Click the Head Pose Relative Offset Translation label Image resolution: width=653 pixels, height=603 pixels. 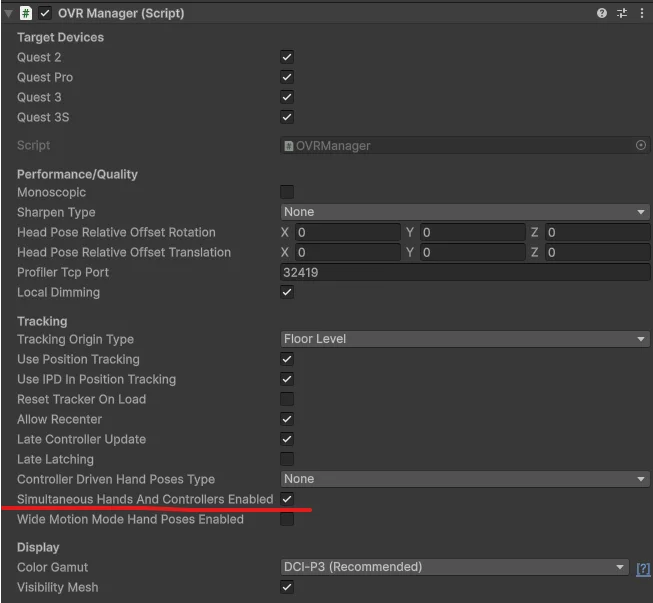(124, 252)
